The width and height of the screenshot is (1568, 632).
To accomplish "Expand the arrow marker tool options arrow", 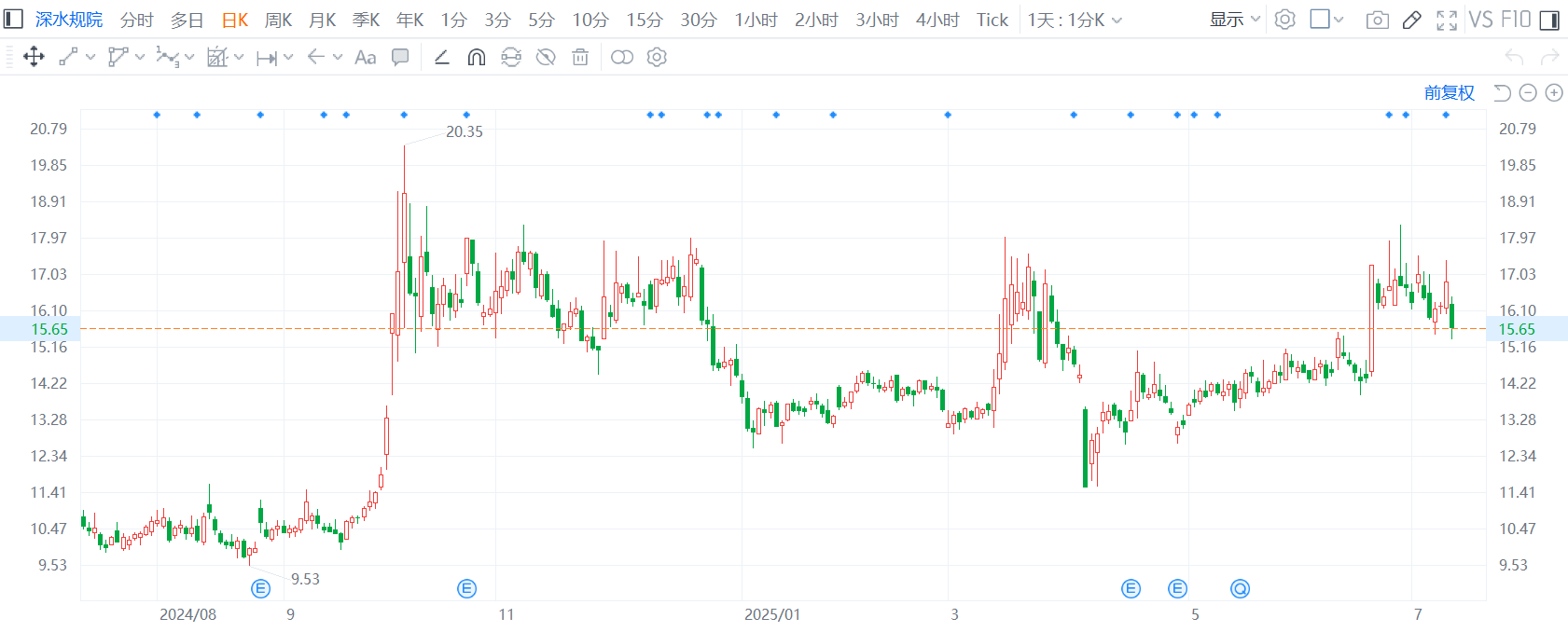I will click(338, 57).
